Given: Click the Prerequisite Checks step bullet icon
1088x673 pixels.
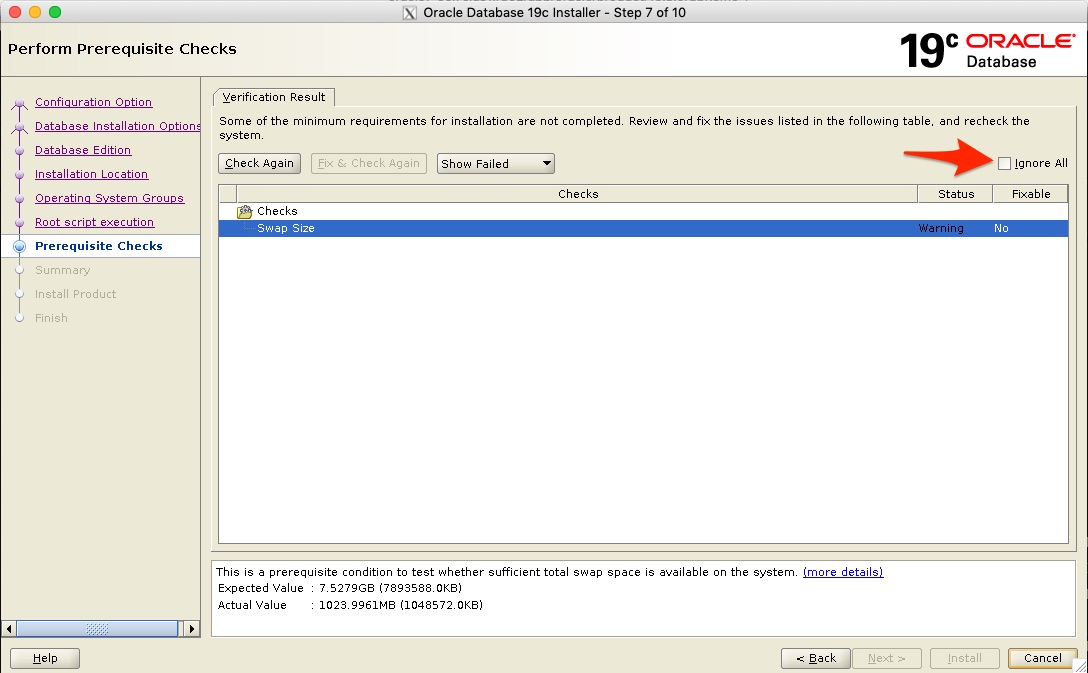Looking at the screenshot, I should [19, 246].
